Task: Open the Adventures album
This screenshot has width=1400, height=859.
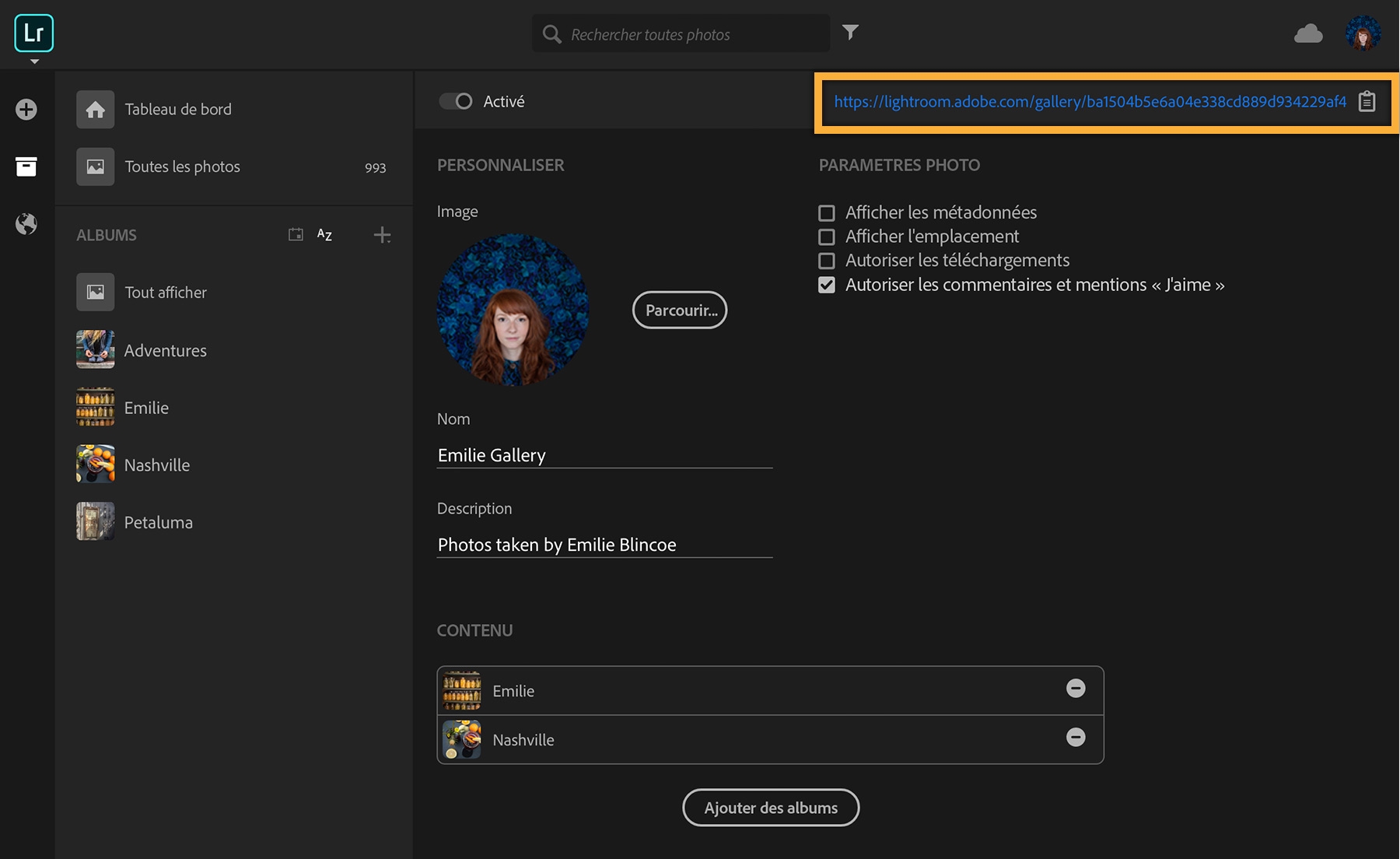Action: click(x=166, y=350)
